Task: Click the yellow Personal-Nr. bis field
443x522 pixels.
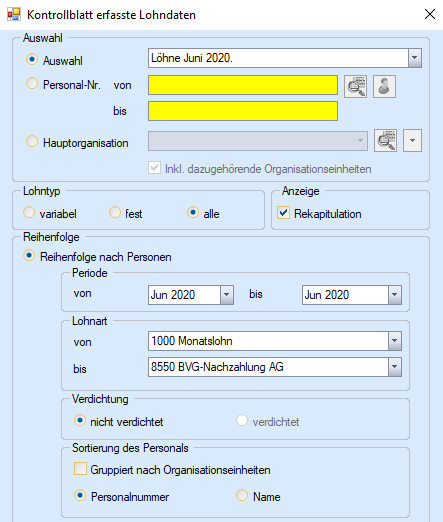Action: (243, 111)
